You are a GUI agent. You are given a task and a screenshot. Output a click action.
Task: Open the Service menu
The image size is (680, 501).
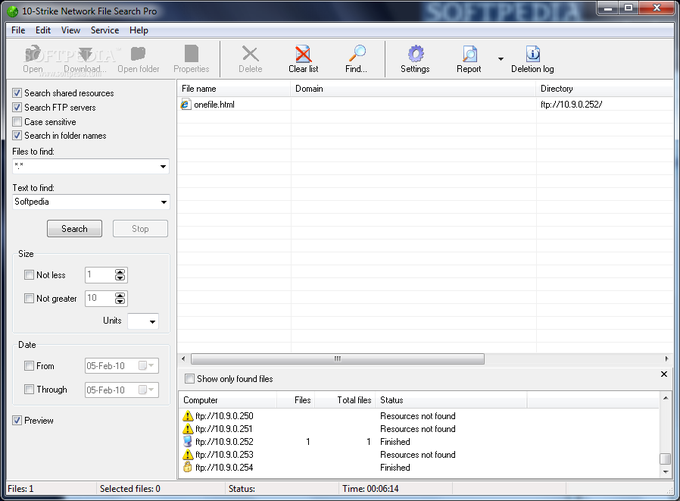[x=104, y=30]
